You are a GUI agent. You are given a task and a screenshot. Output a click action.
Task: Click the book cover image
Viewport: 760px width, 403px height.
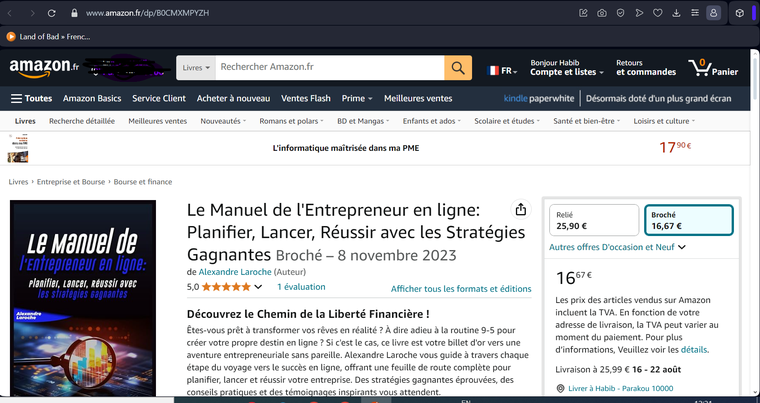(83, 298)
